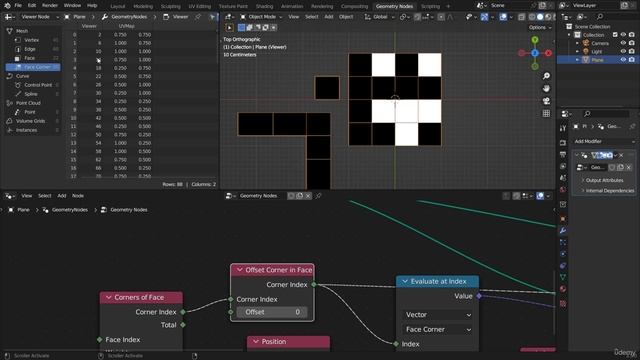Toggle perspective/orthographic grid icon
Image resolution: width=640 pixels, height=360 pixels.
pyautogui.click(x=546, y=113)
